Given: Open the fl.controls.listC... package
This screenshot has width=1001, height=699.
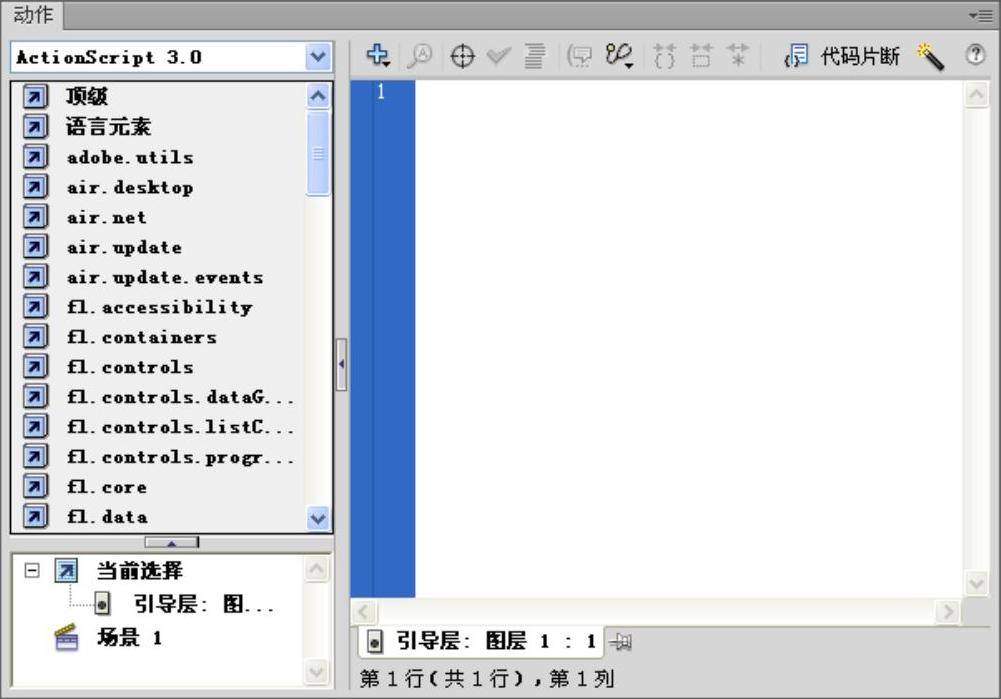Looking at the screenshot, I should (x=181, y=426).
